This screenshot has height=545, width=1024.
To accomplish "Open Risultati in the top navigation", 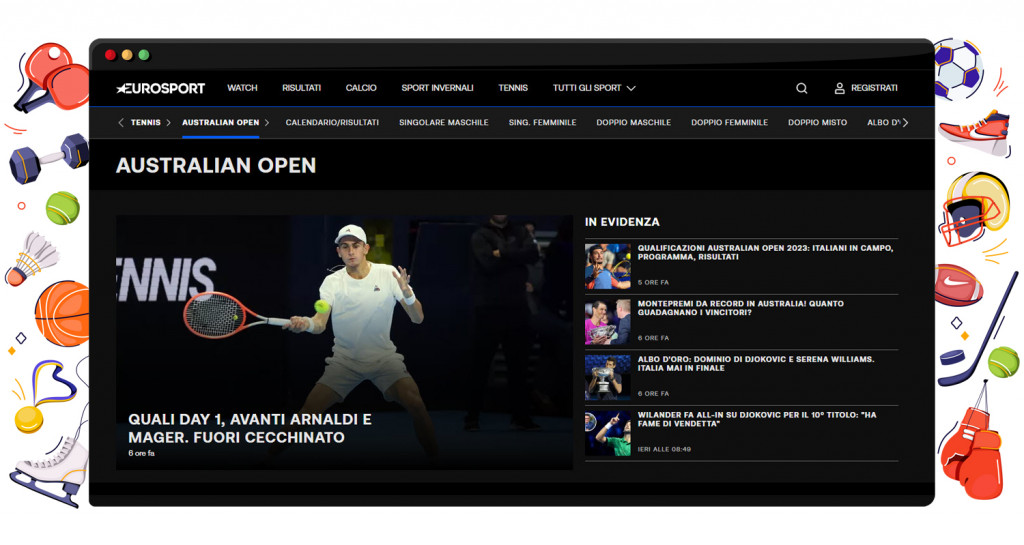I will click(301, 88).
